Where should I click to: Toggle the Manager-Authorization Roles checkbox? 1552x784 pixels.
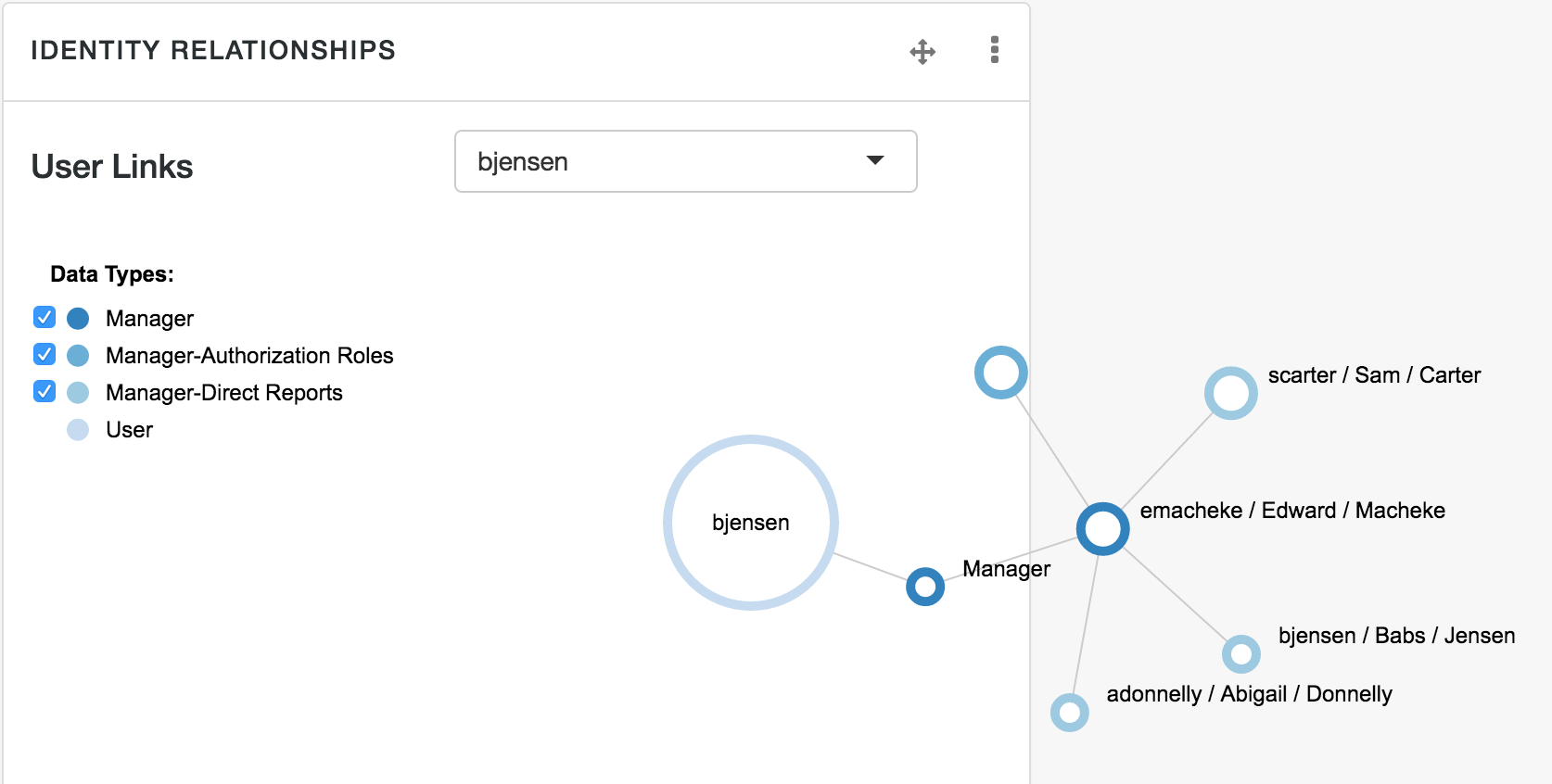tap(45, 355)
